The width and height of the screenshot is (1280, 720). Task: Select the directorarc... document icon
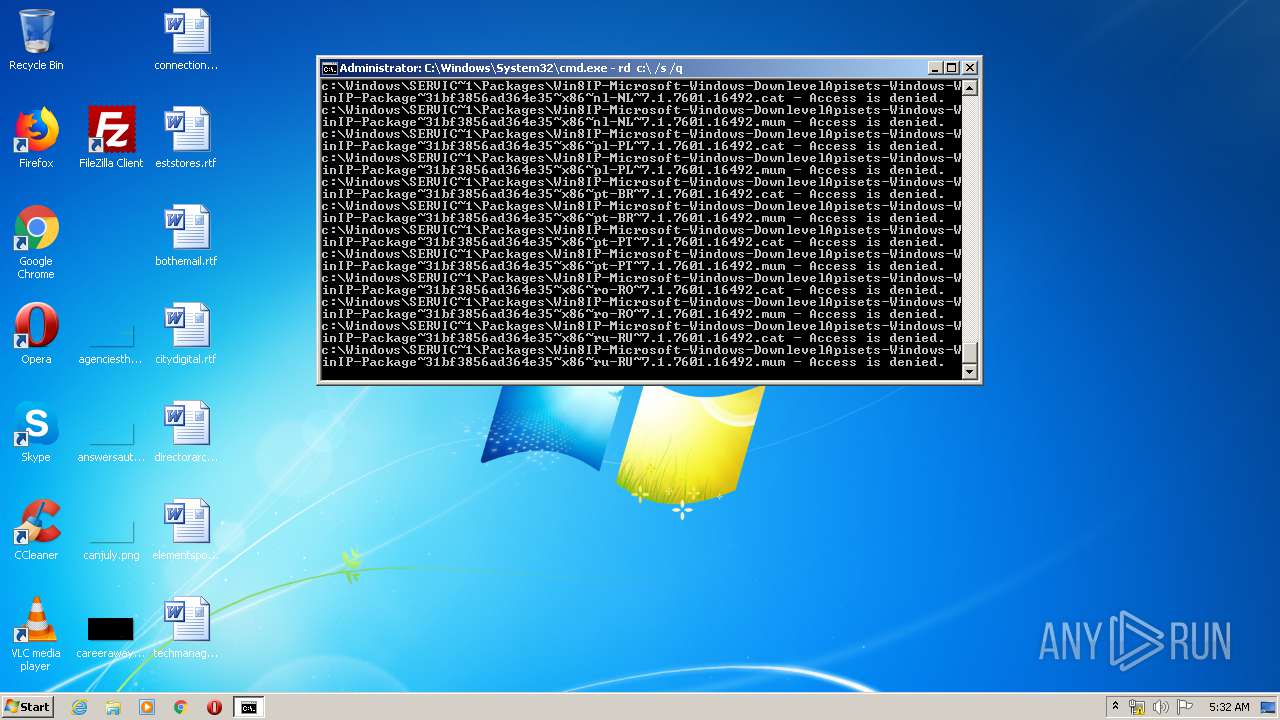186,432
